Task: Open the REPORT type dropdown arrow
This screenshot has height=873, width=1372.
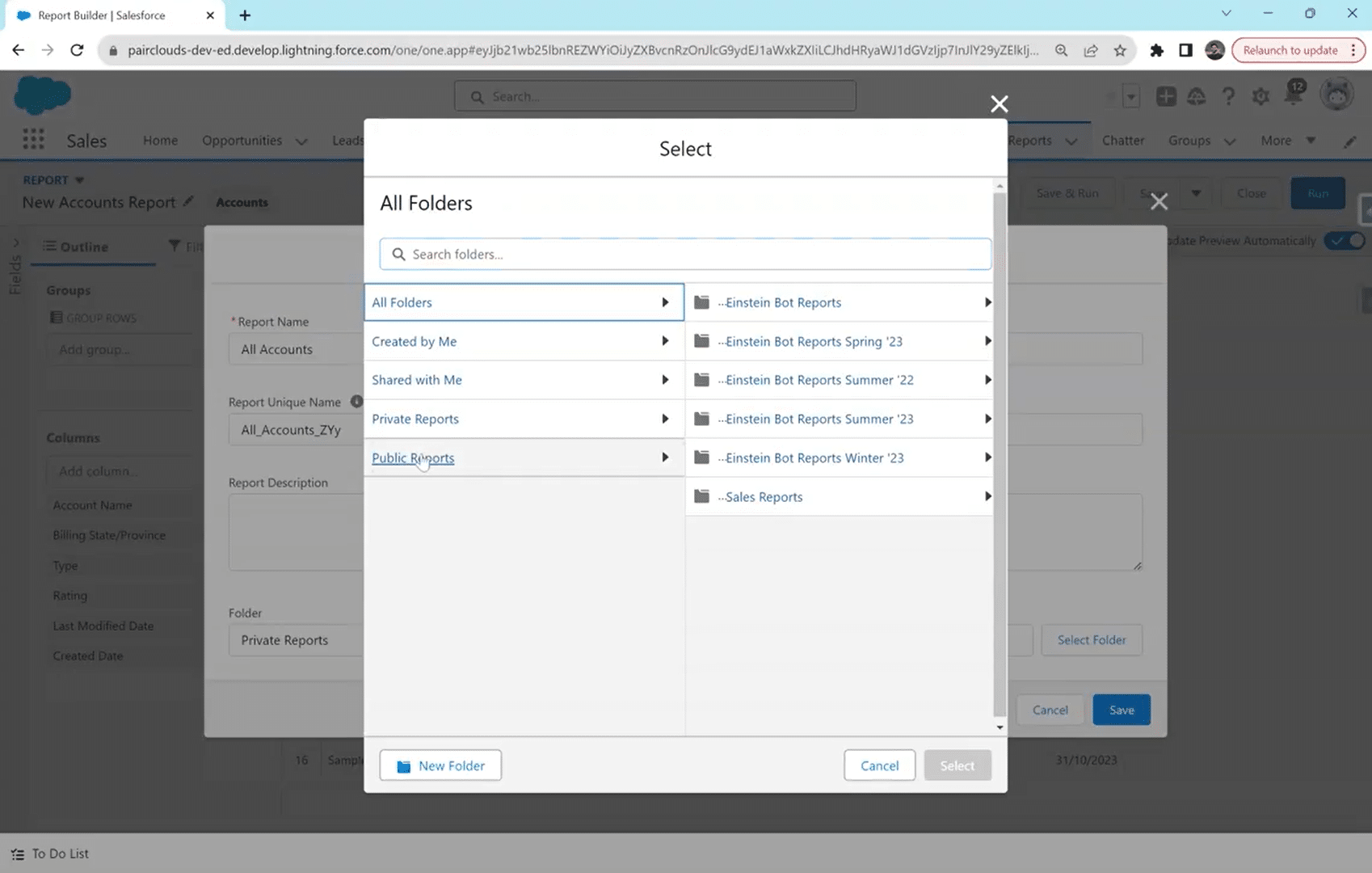Action: click(79, 180)
